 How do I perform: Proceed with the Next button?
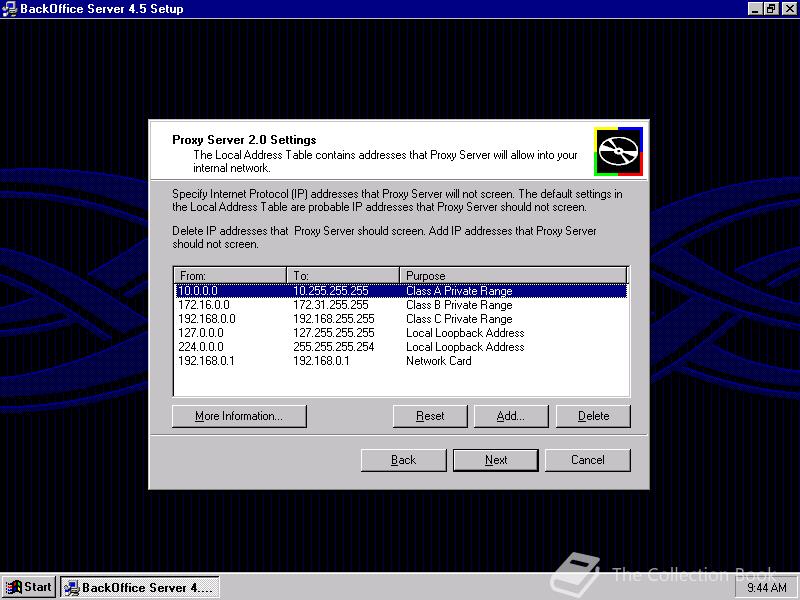(495, 460)
